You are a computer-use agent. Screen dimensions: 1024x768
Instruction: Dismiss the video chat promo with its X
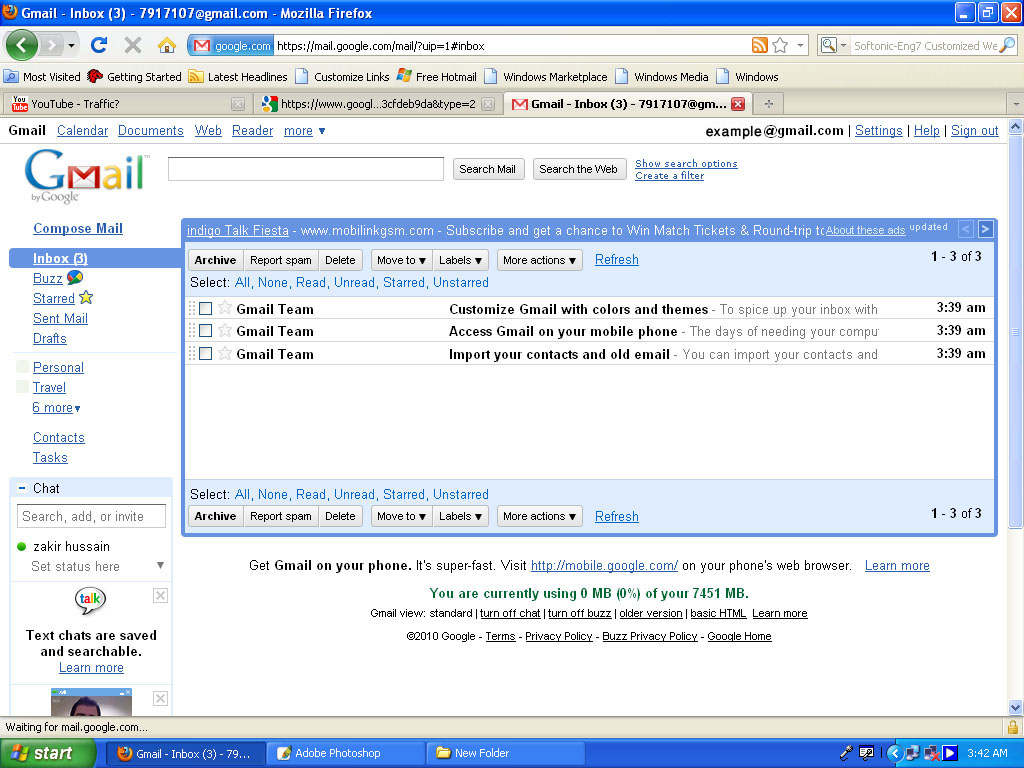coord(160,698)
